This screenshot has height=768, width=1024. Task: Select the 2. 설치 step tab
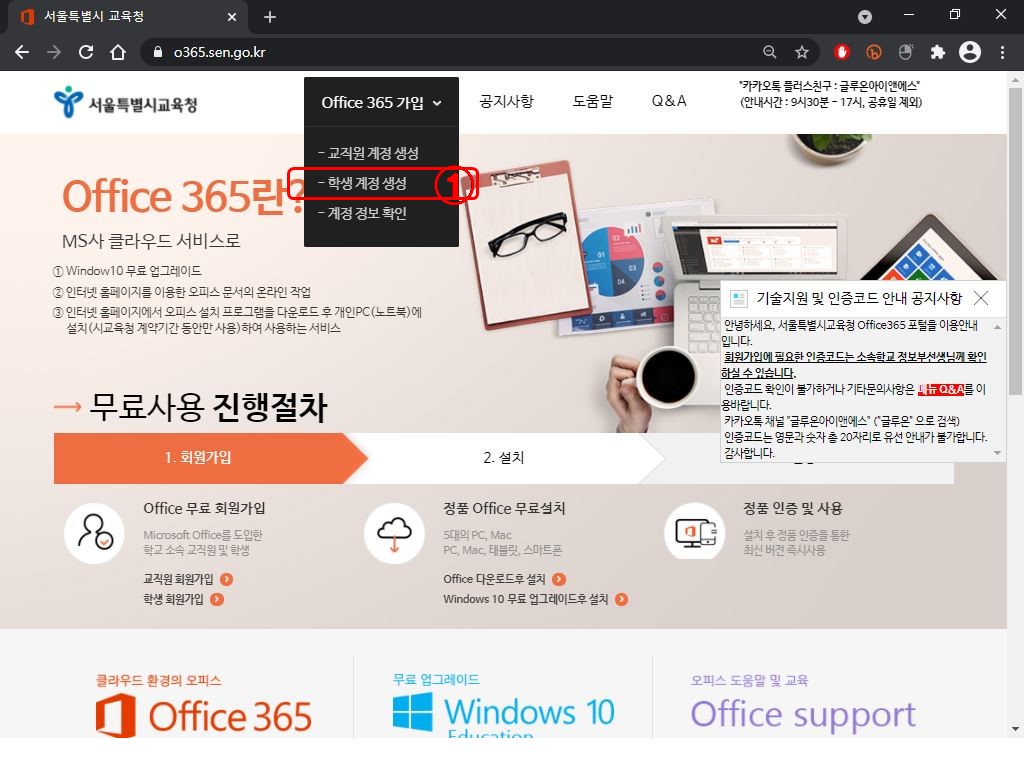point(504,458)
